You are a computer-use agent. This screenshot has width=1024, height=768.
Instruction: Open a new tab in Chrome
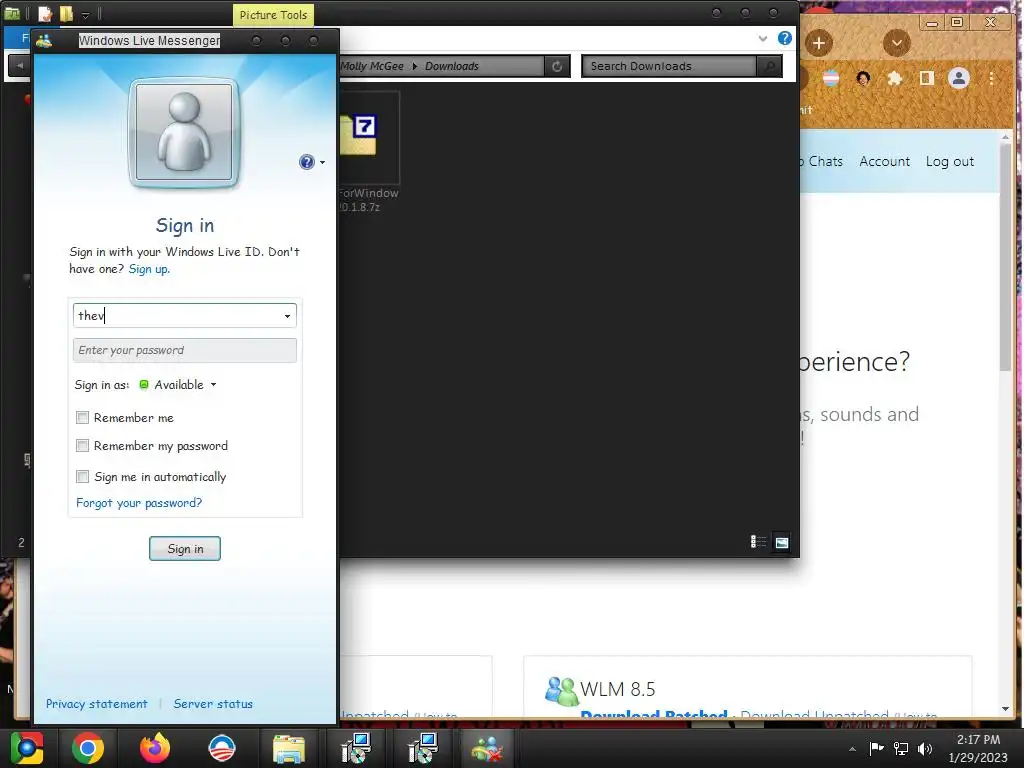point(818,43)
